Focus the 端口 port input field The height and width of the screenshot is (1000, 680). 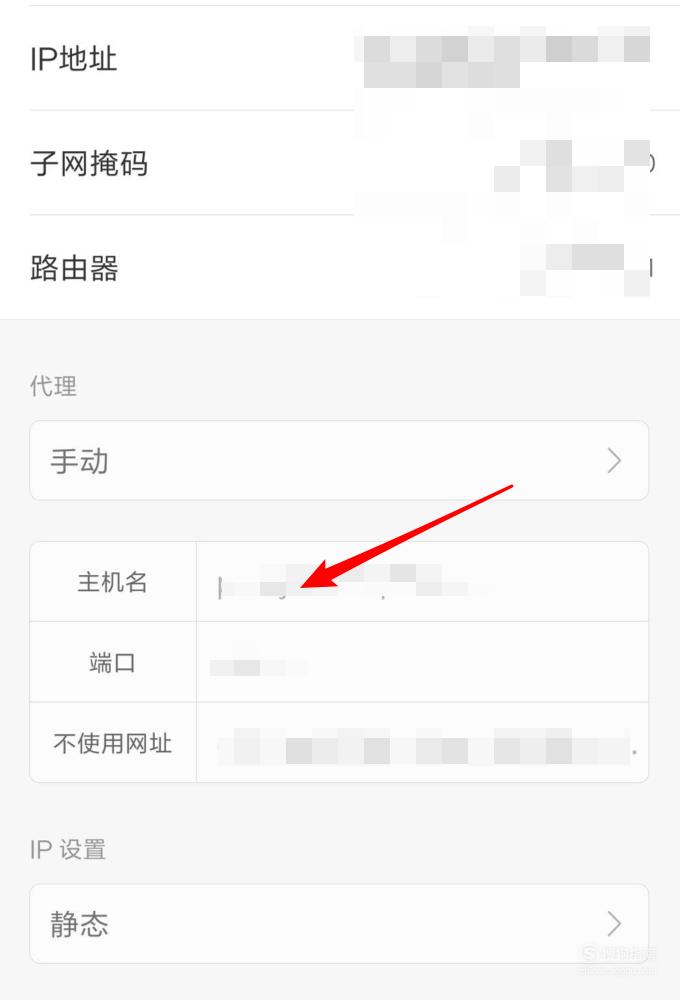[422, 662]
